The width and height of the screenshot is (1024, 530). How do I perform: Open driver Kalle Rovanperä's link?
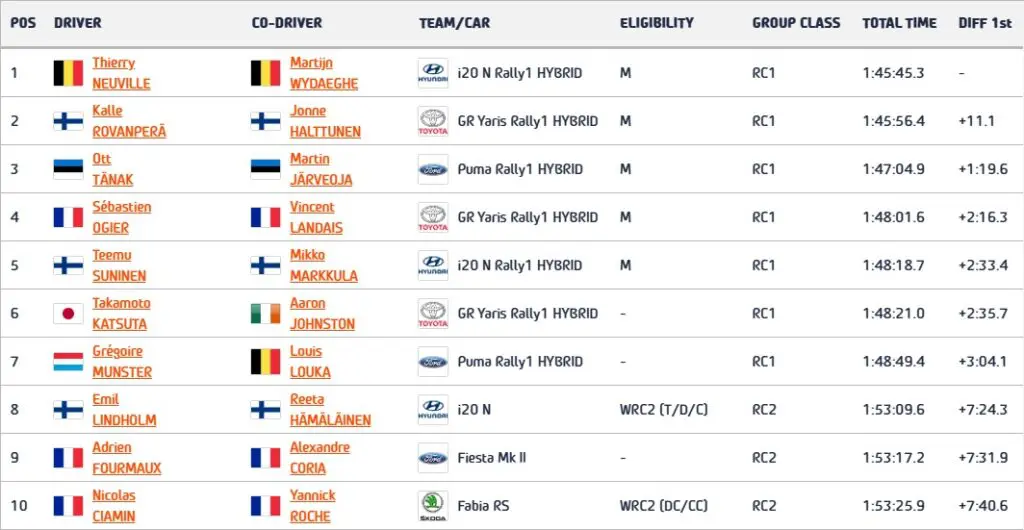[x=129, y=121]
